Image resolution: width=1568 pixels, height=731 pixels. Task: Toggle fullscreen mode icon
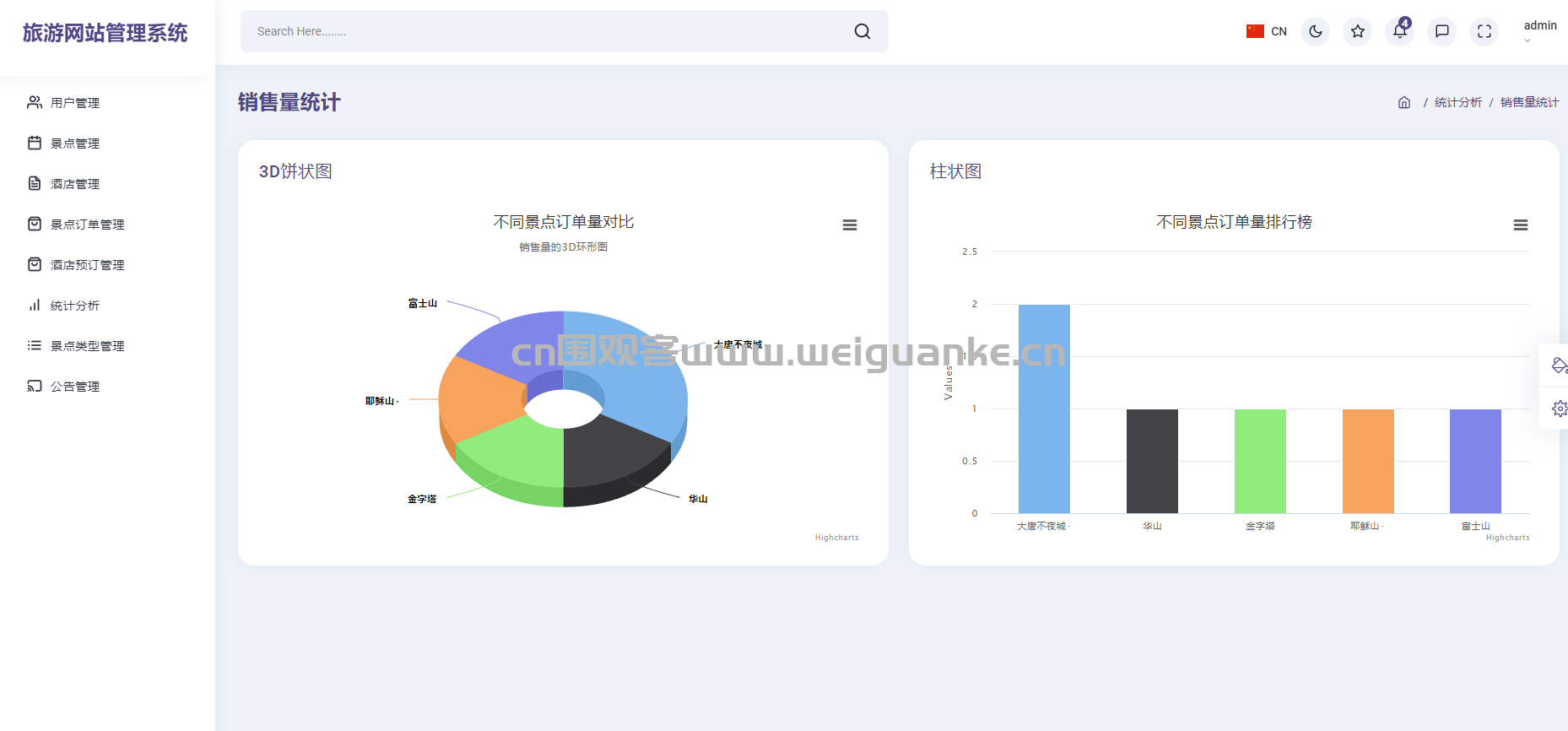coord(1484,31)
